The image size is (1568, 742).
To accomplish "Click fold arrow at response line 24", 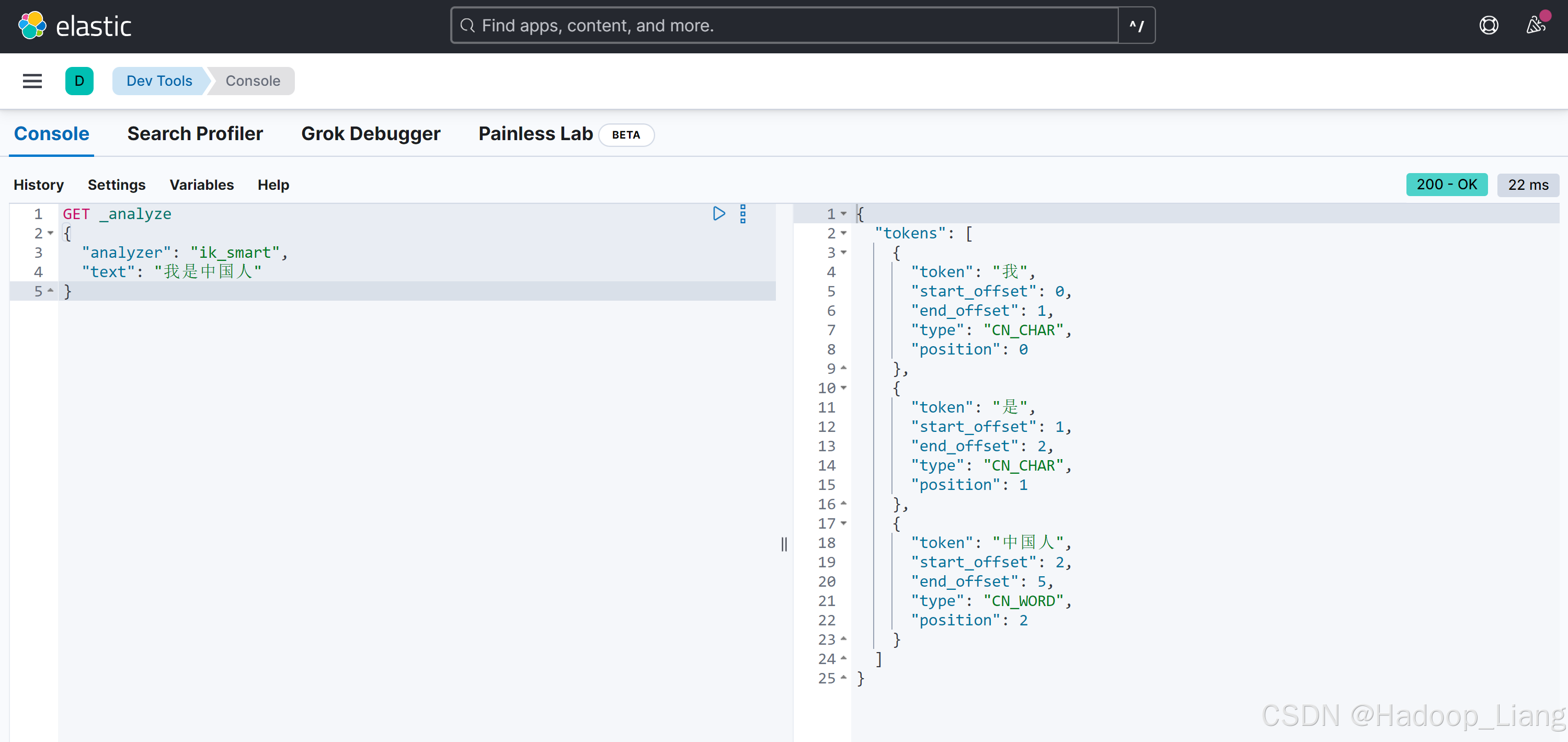I will pyautogui.click(x=844, y=659).
